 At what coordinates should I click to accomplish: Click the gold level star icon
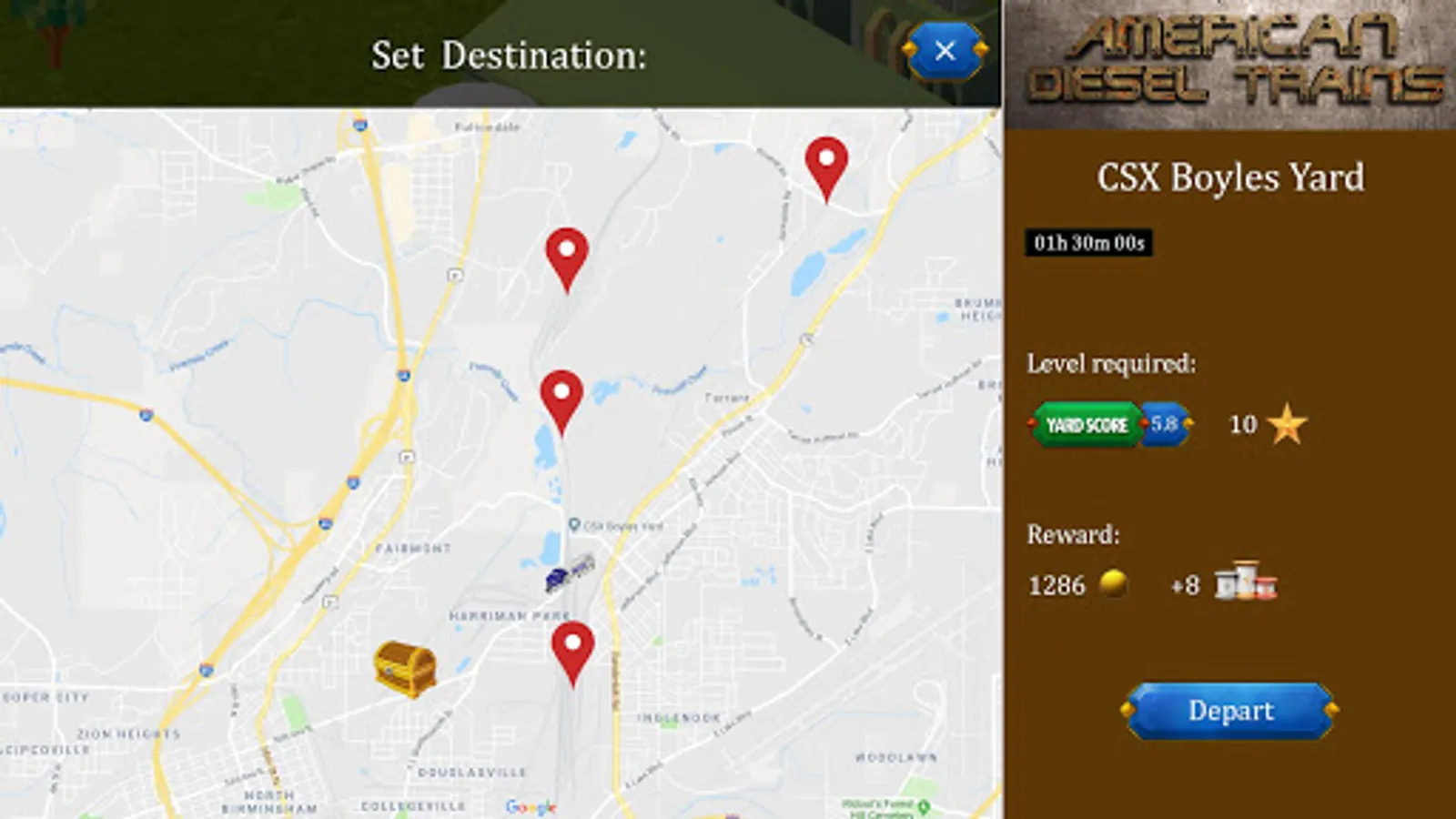(x=1287, y=424)
